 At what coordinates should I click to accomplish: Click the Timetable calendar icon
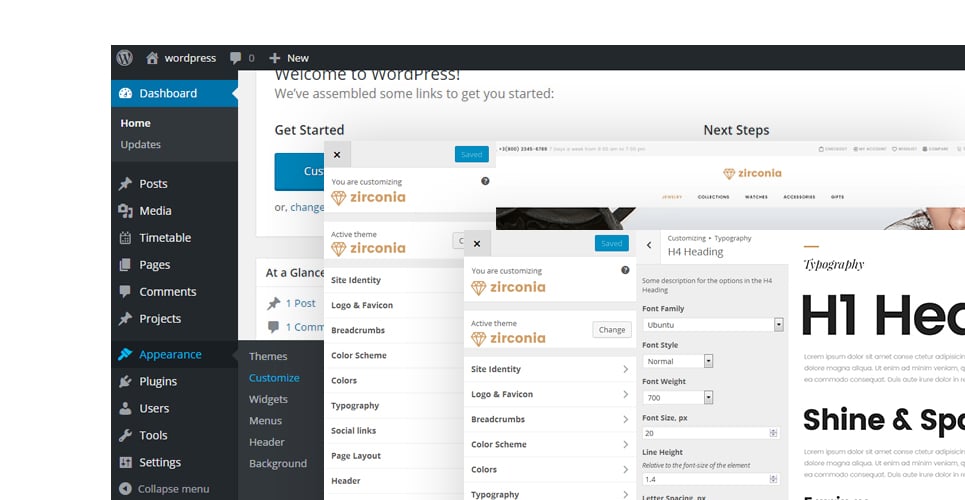[x=126, y=238]
